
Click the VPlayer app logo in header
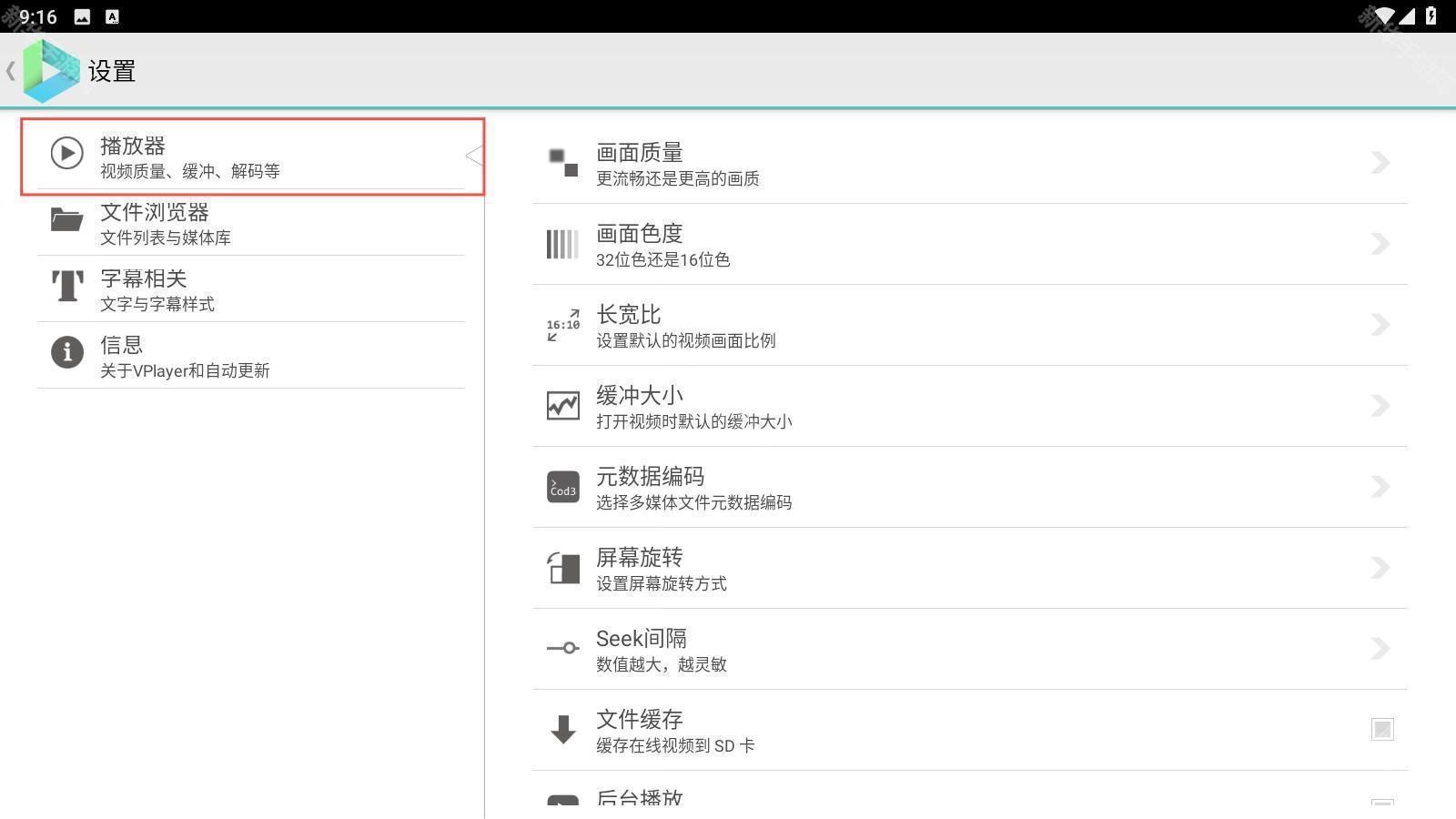50,70
